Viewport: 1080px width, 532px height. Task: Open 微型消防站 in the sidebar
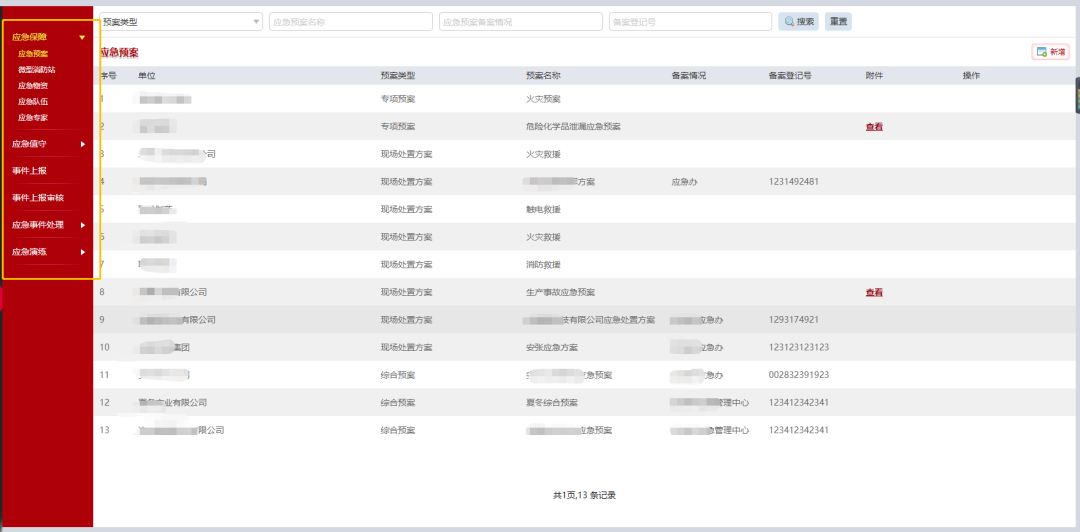[x=37, y=70]
